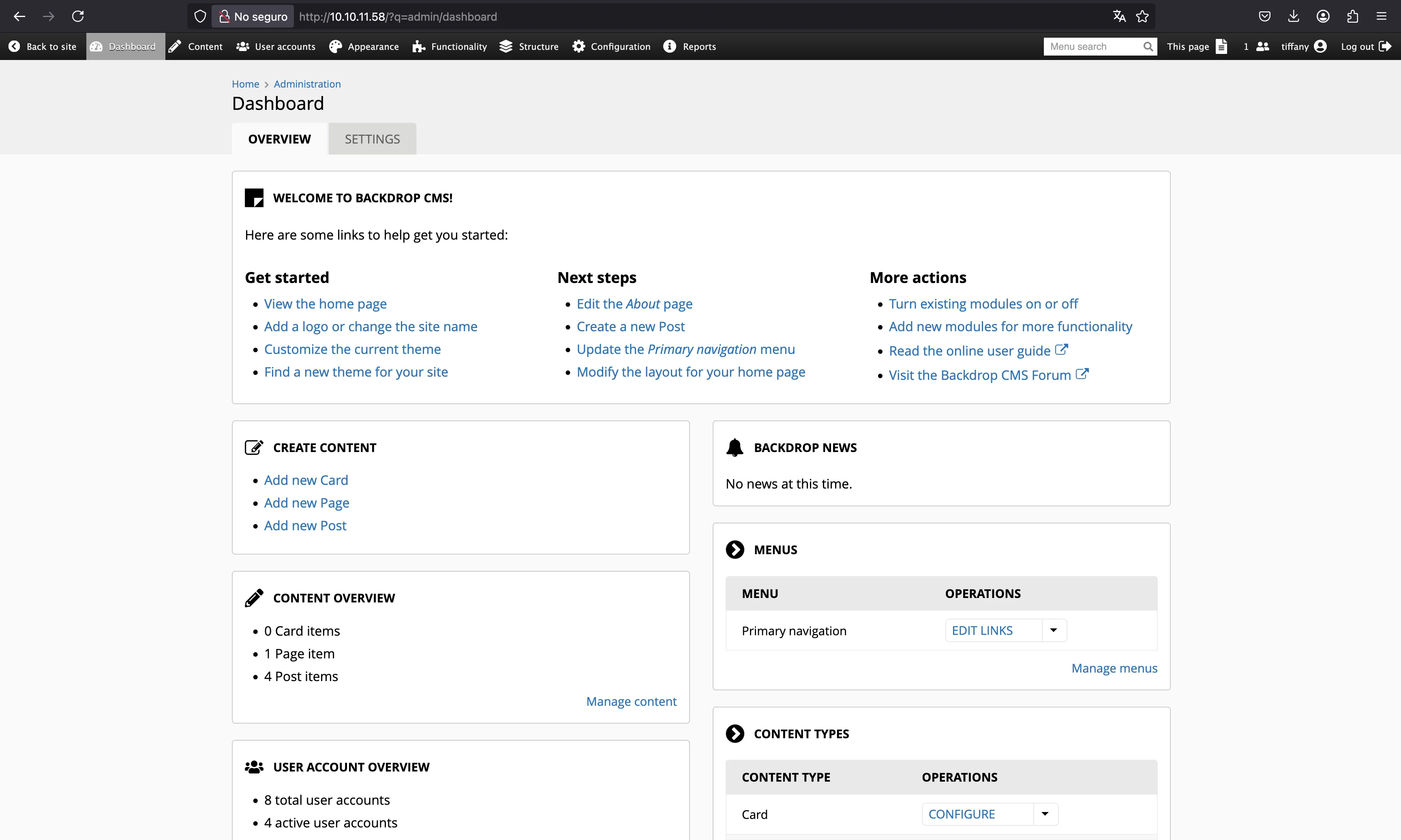
Task: Open Read the online user guide link
Action: click(978, 350)
